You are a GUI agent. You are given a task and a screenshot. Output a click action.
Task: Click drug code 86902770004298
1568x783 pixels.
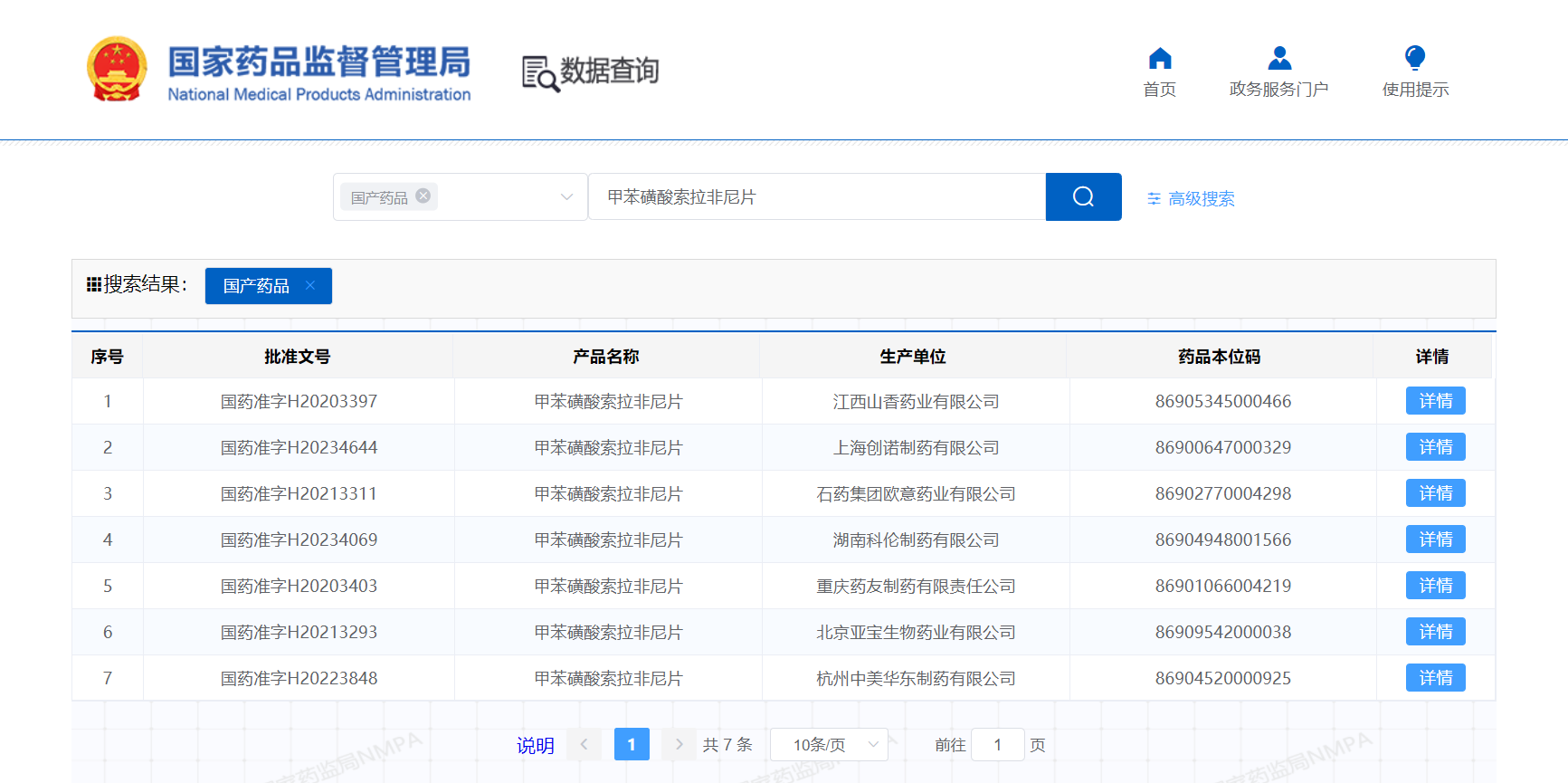click(x=1223, y=493)
